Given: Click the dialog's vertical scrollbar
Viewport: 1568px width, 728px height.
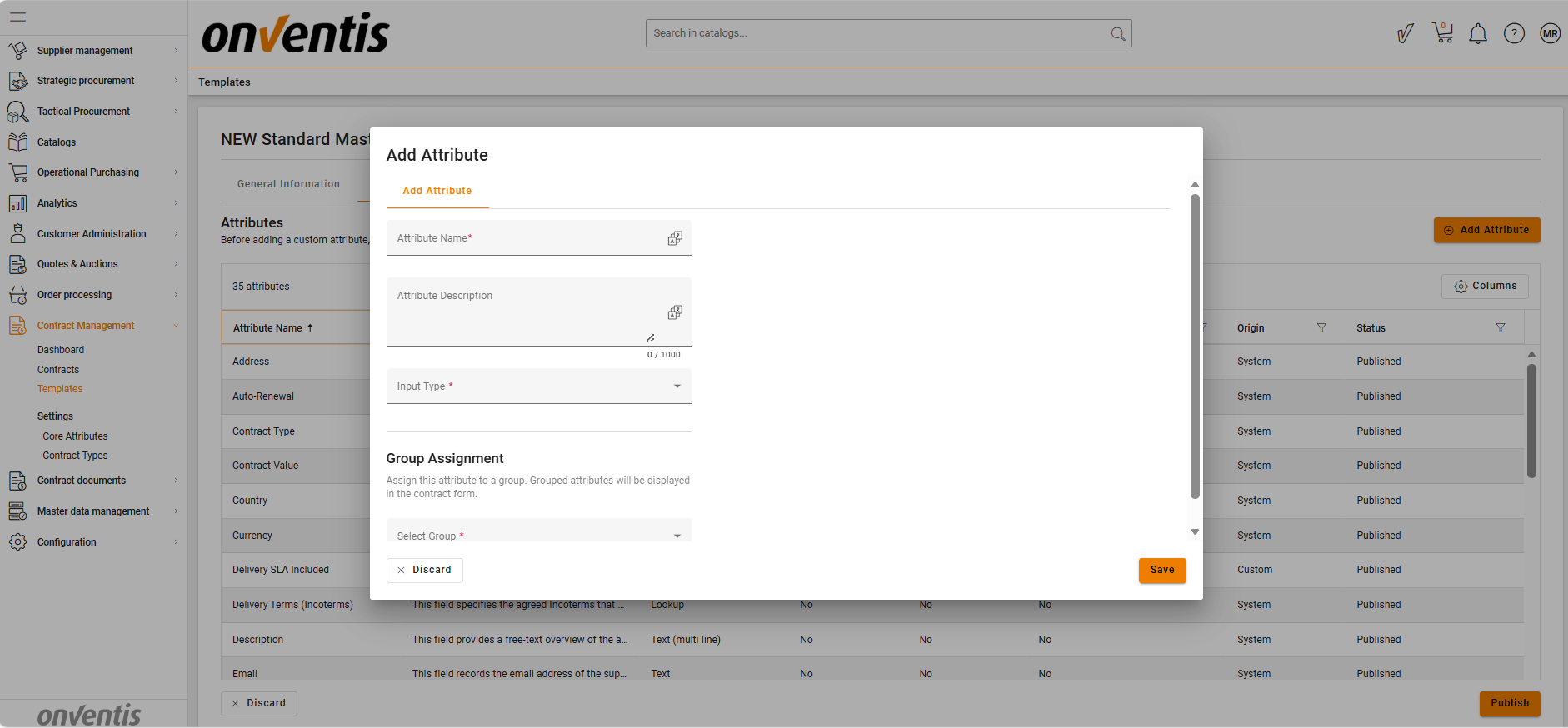Looking at the screenshot, I should click(x=1194, y=346).
